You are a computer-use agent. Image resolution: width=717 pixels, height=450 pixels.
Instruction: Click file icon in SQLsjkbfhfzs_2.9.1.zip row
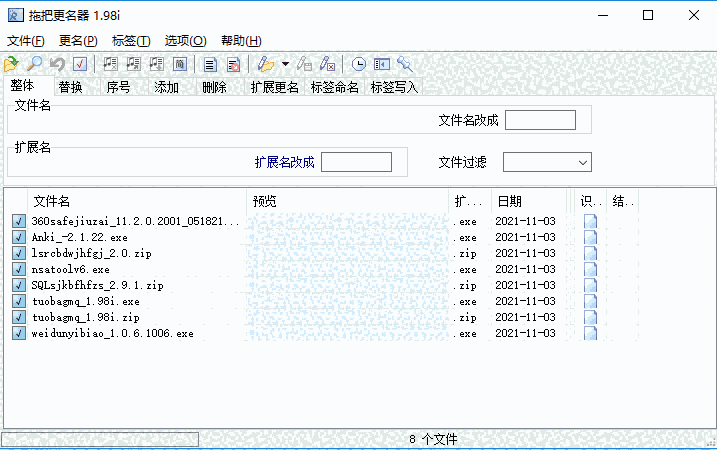tap(590, 285)
